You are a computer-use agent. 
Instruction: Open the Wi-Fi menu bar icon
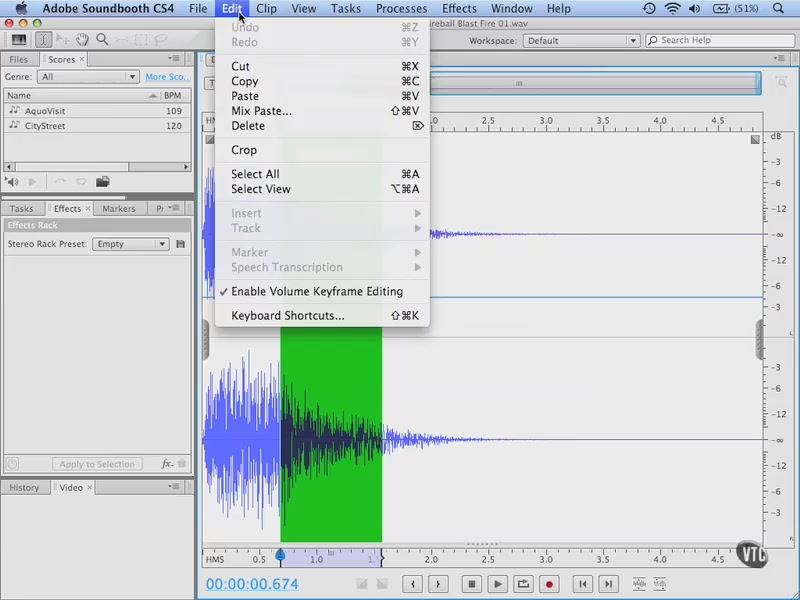pyautogui.click(x=673, y=8)
